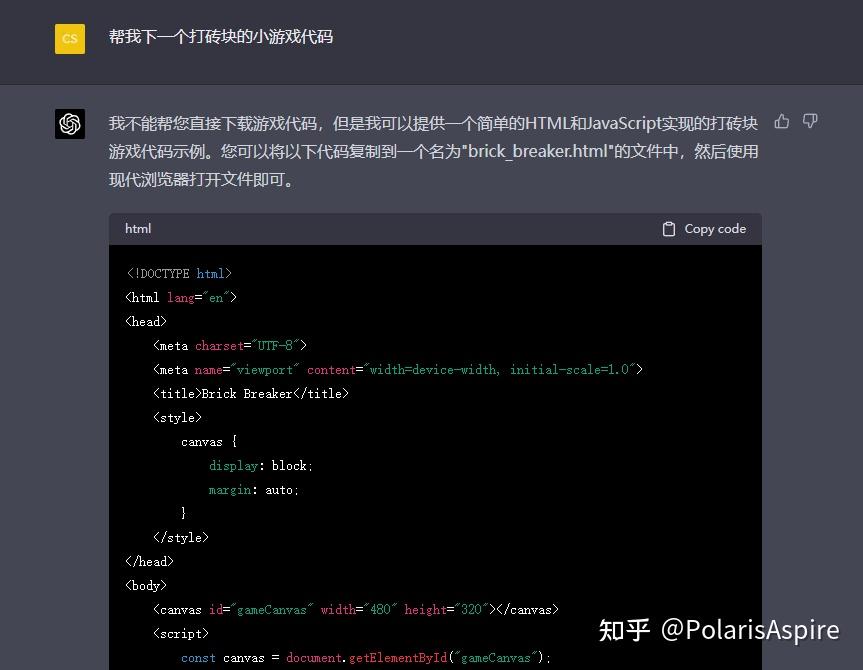The height and width of the screenshot is (670, 863).
Task: Click the gameCanvas id in the canvas tag
Action: [x=262, y=609]
